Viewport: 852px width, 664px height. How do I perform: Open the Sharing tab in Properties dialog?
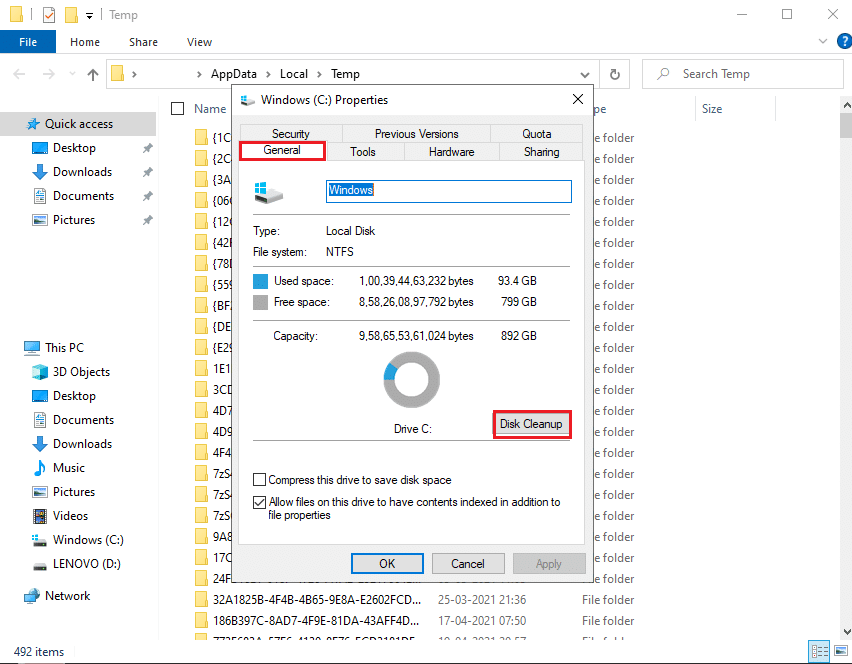coord(540,152)
